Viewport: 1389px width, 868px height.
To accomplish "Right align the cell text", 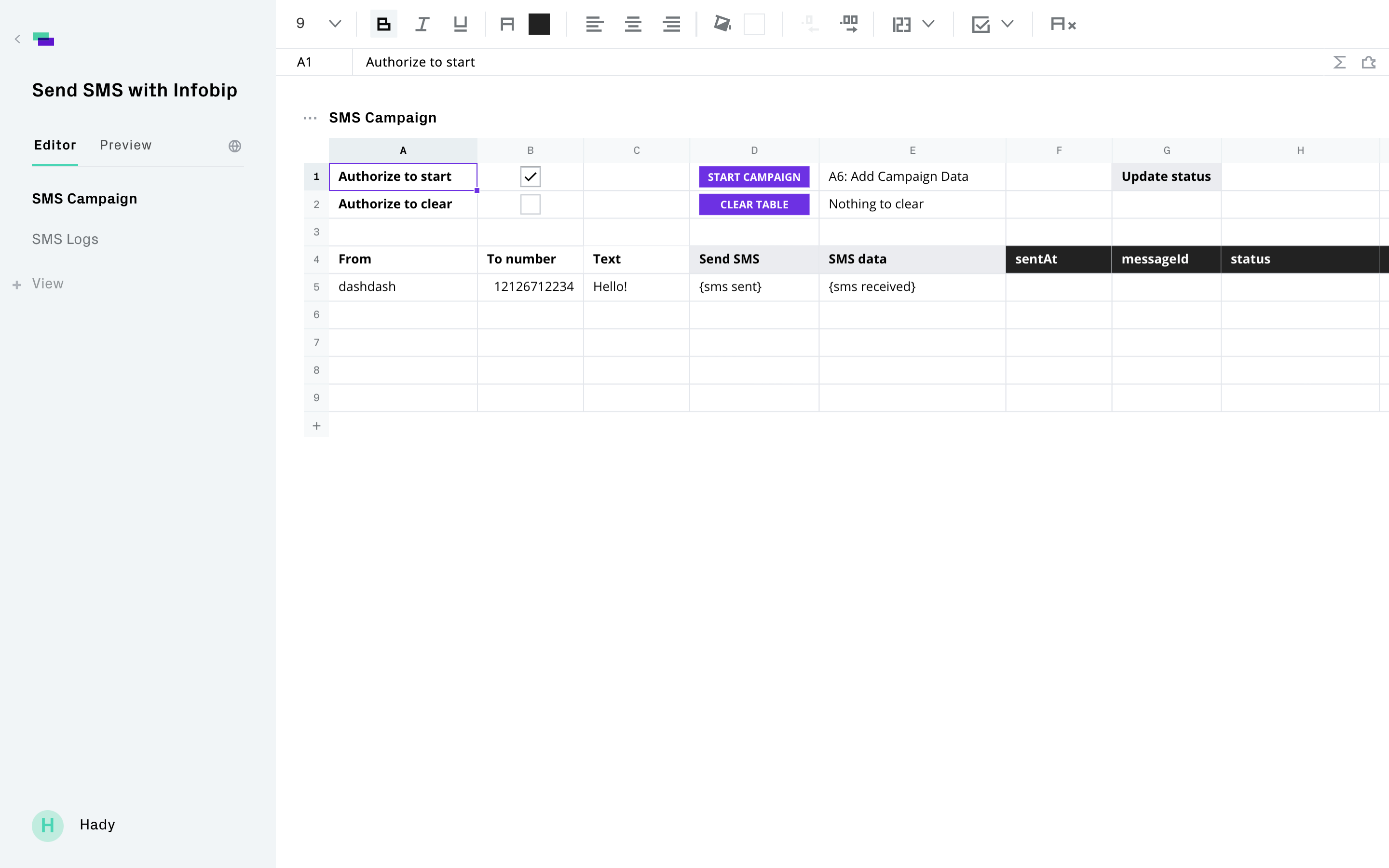I will point(671,24).
